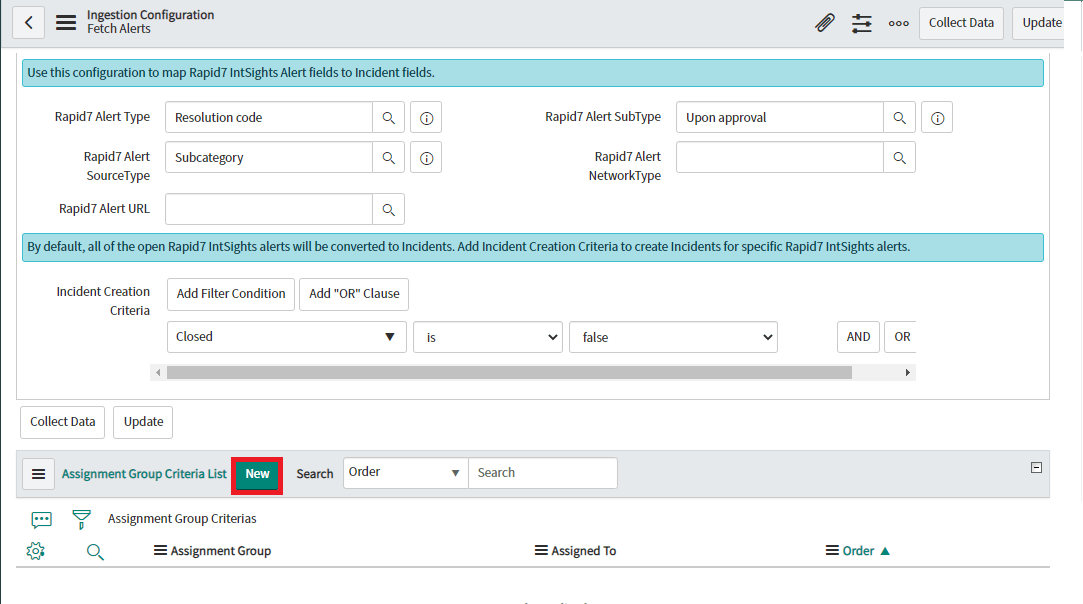Collapse the Assignment Group Criteria list

pos(1036,467)
